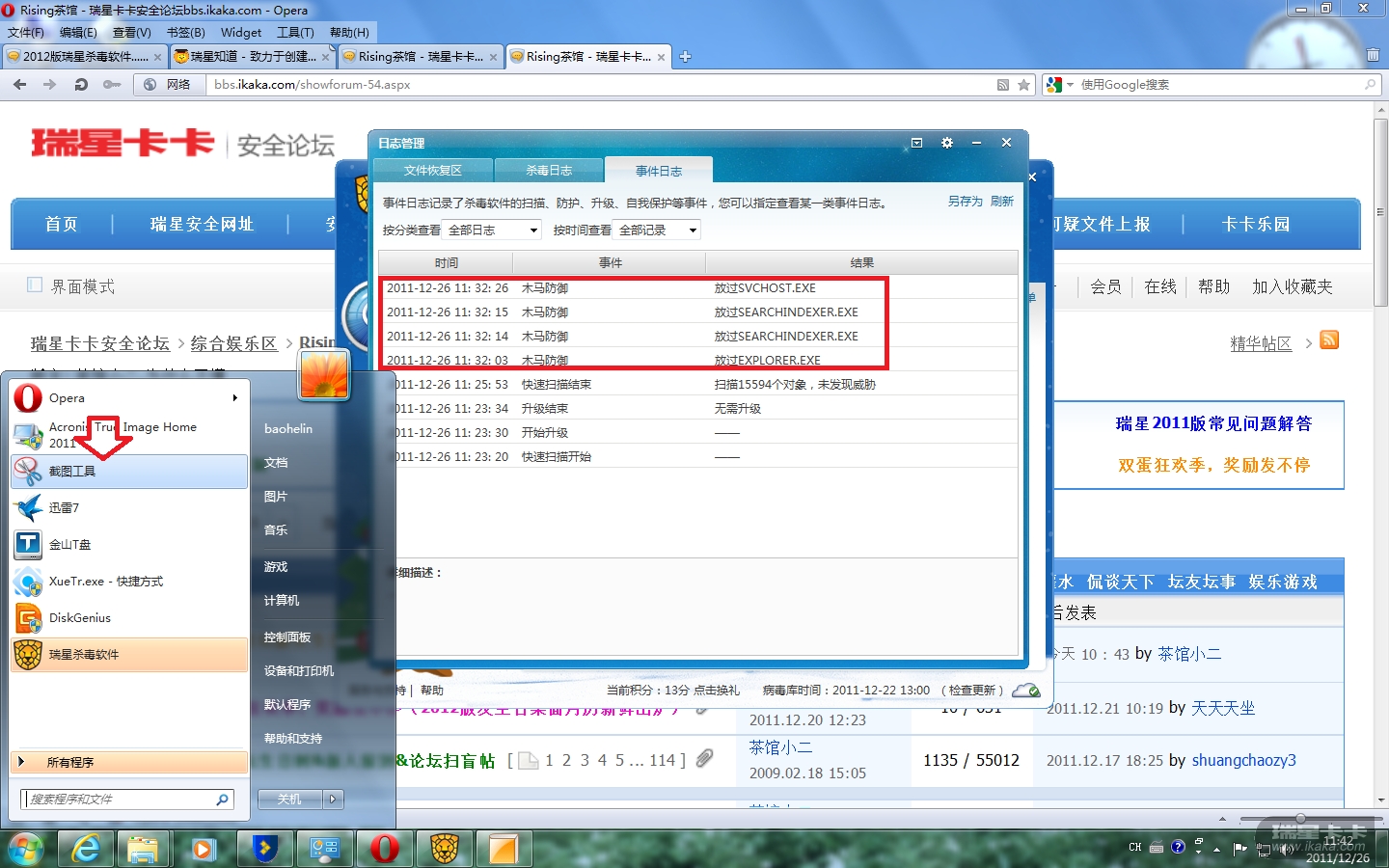The height and width of the screenshot is (868, 1389).
Task: Open the Rising lion shield taskbar icon
Action: point(445,850)
